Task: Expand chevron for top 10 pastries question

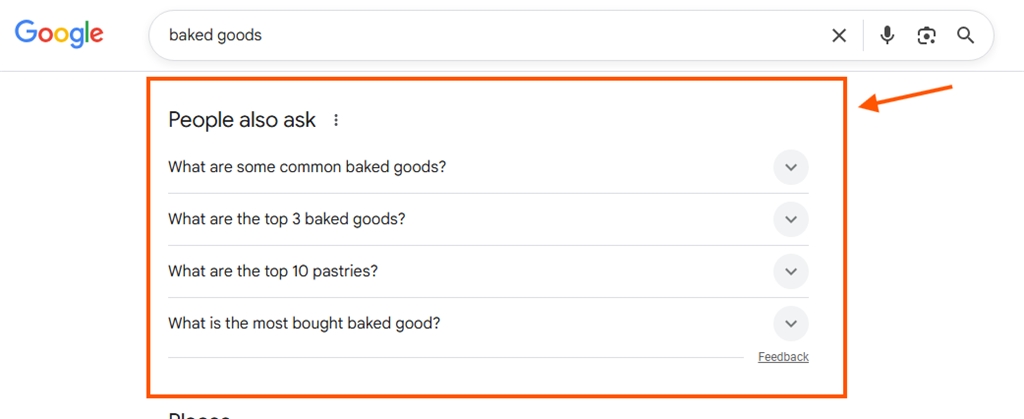Action: 791,271
